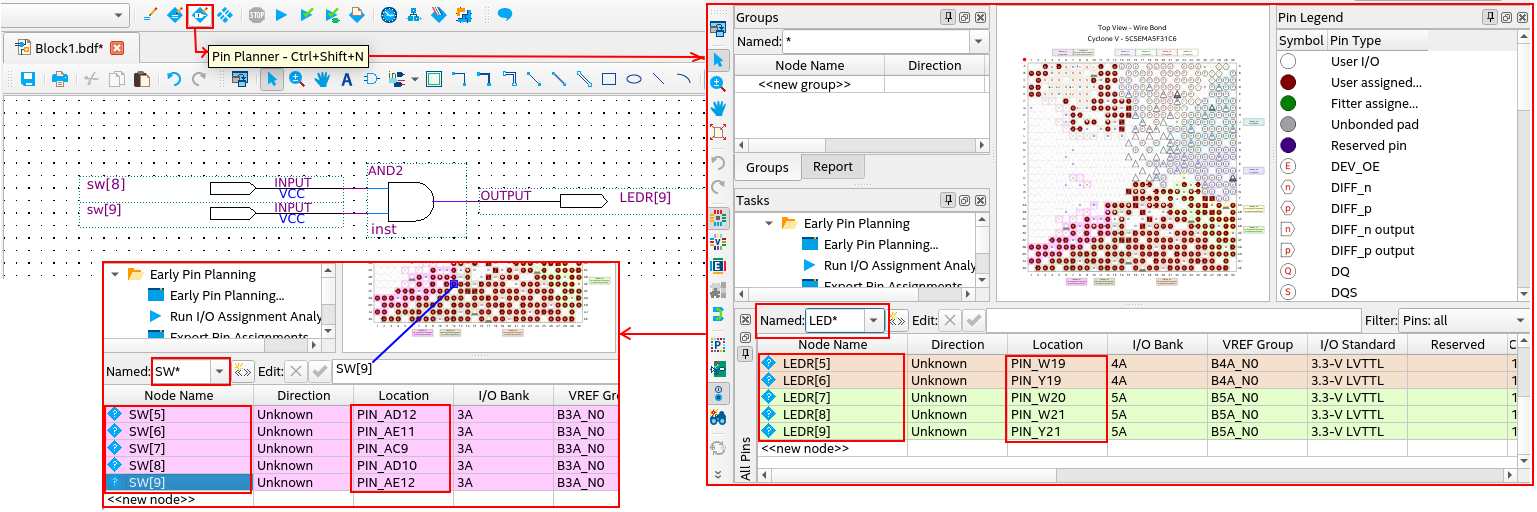Click the VREF Group header in LED table
The image size is (1537, 512).
tap(1257, 344)
